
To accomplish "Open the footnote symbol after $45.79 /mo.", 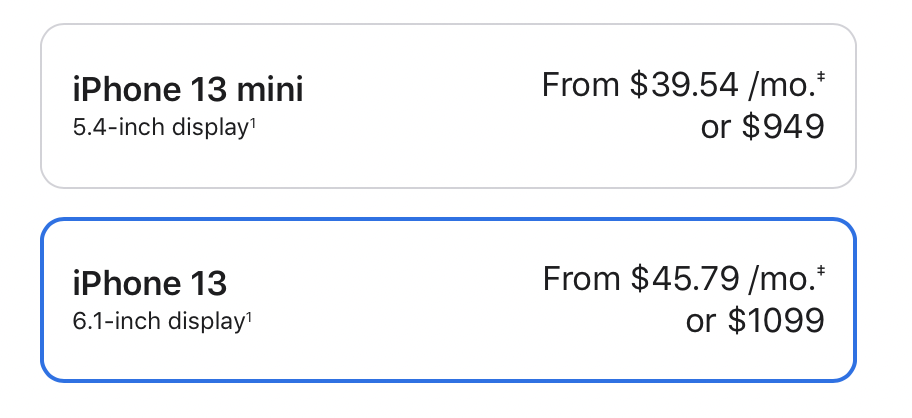I will tap(822, 272).
